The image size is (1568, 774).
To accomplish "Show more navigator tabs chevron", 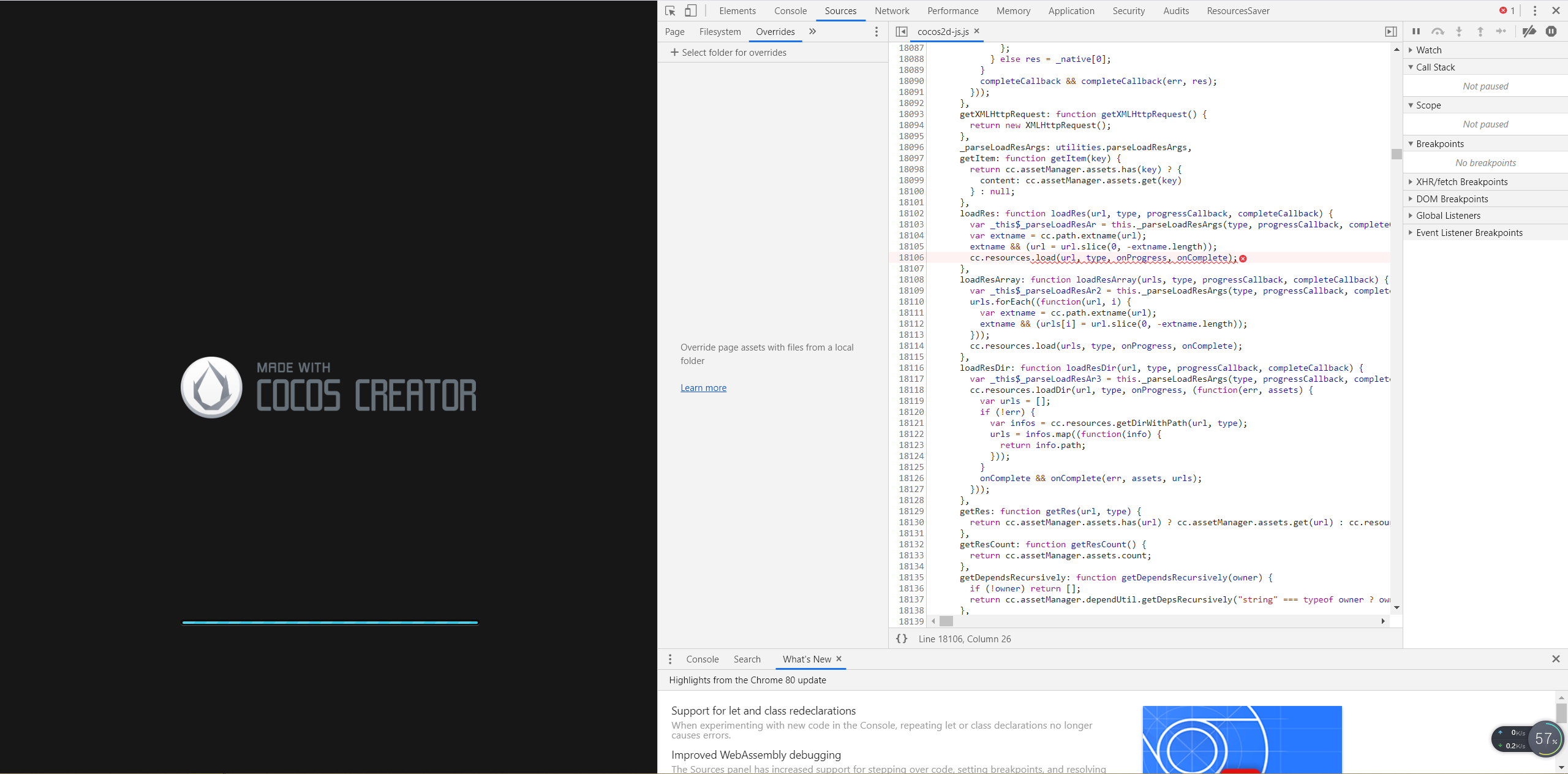I will (813, 31).
